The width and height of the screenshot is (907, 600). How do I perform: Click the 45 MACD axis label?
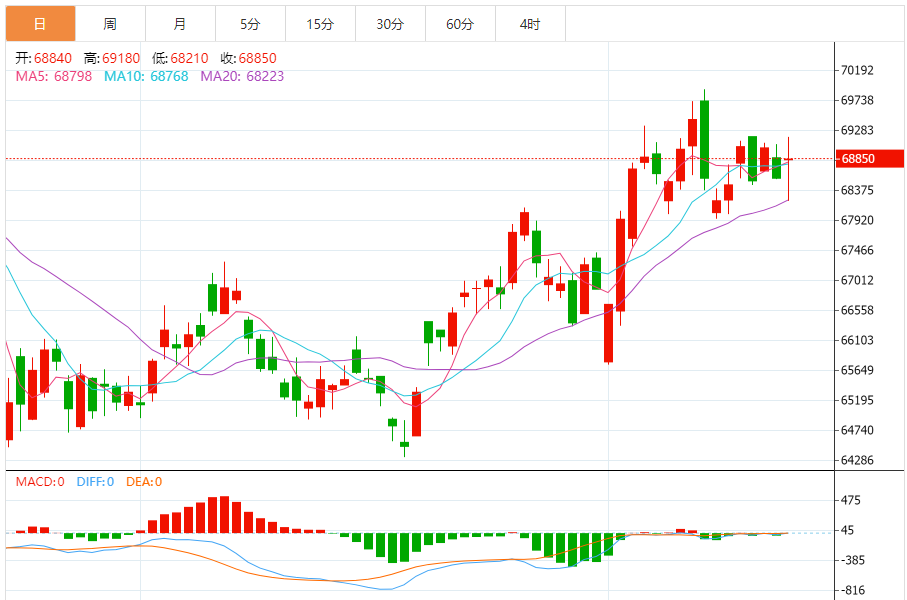[847, 531]
